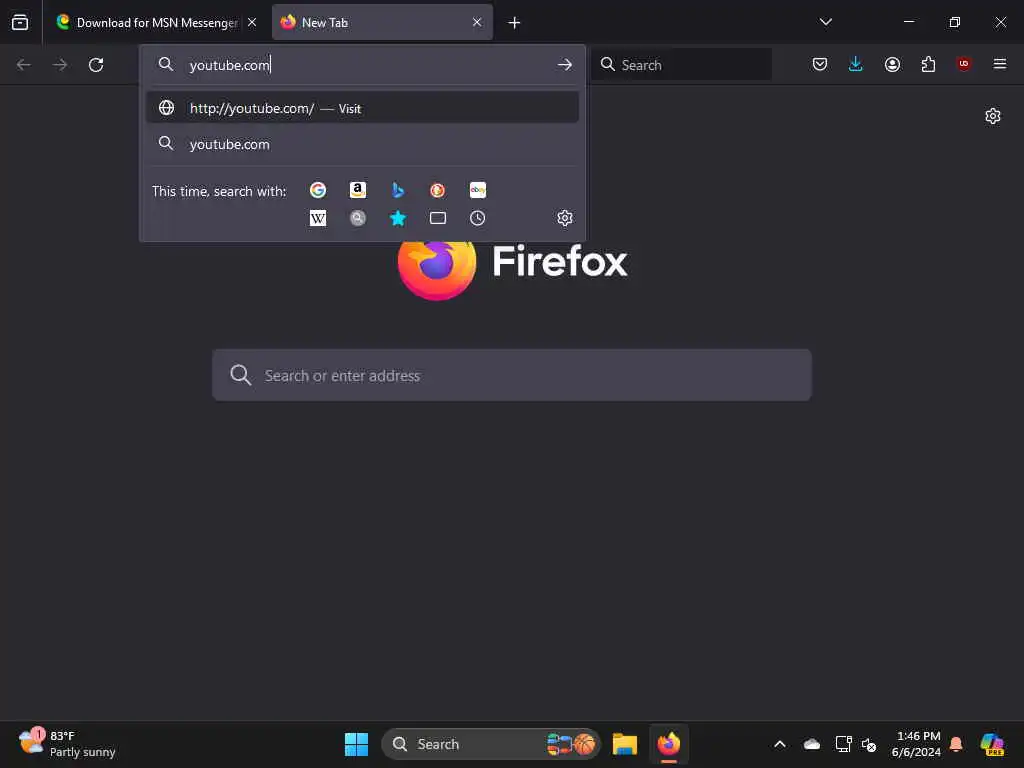Open search settings gear in URL dropdown

coord(565,217)
